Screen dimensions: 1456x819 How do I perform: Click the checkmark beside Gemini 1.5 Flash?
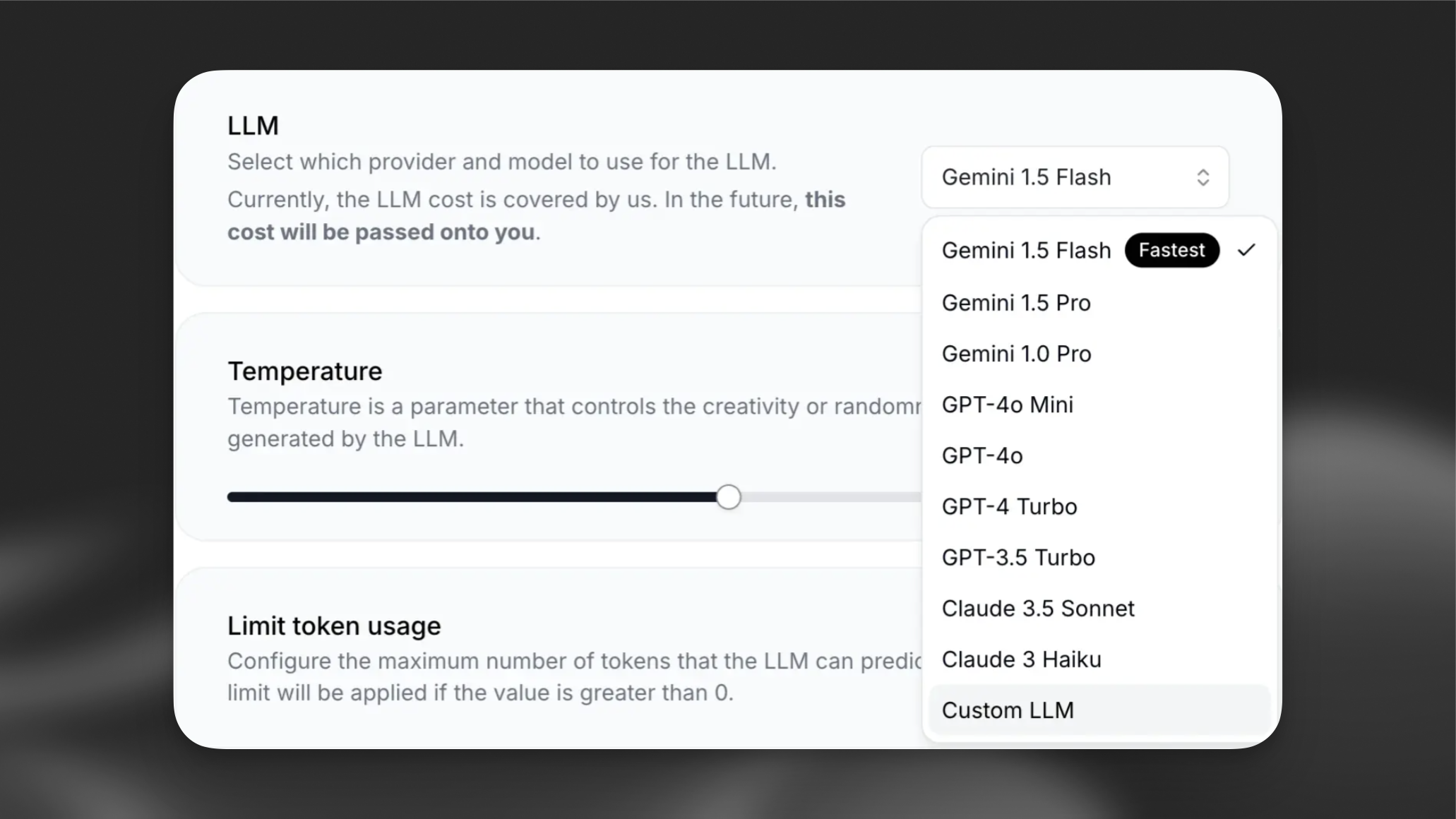tap(1247, 250)
